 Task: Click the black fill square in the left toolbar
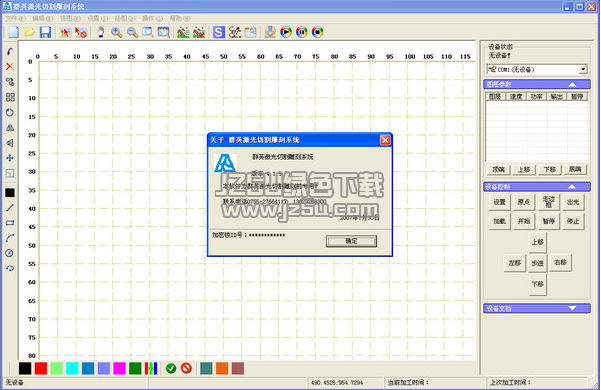[x=10, y=193]
